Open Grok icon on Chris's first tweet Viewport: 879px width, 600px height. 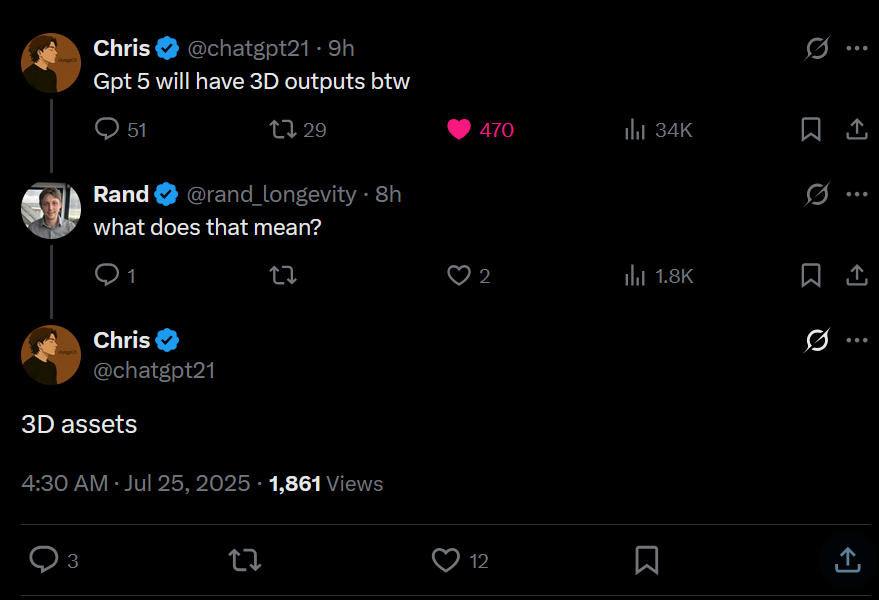click(x=817, y=48)
